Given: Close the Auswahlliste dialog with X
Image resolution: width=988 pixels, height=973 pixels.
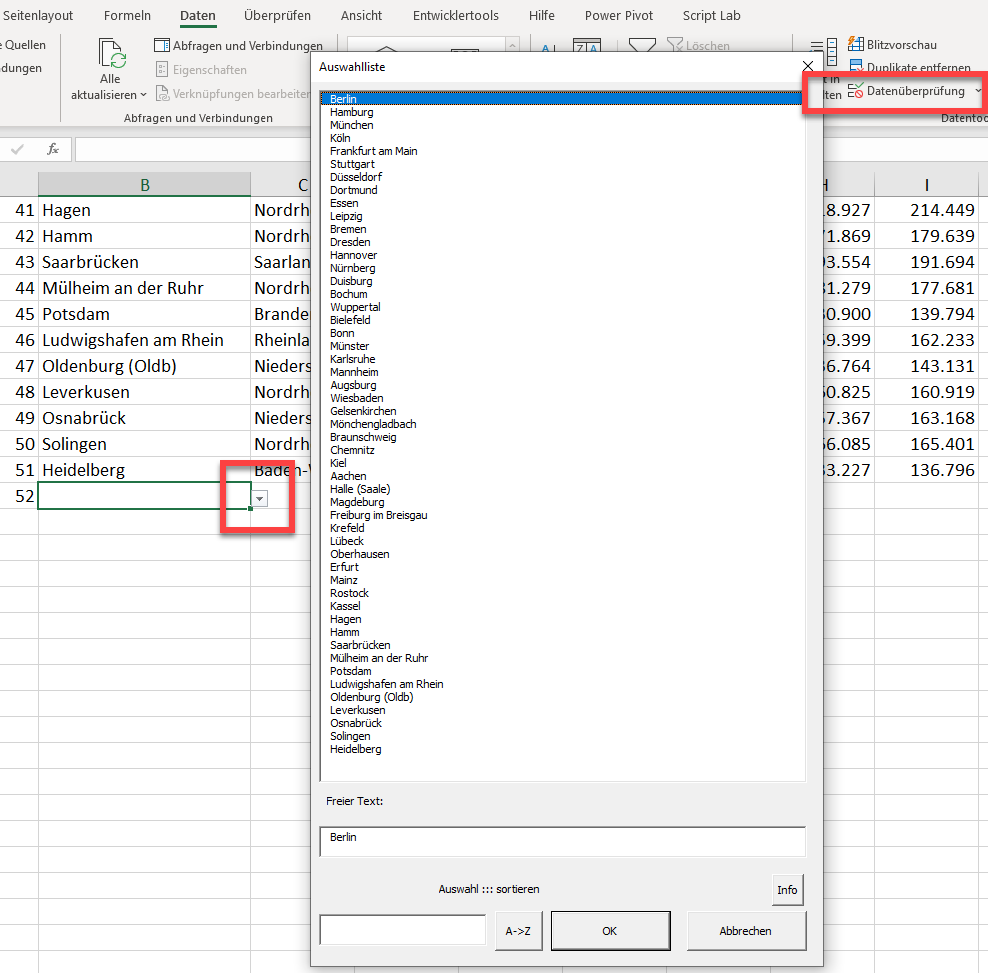Looking at the screenshot, I should pyautogui.click(x=808, y=67).
